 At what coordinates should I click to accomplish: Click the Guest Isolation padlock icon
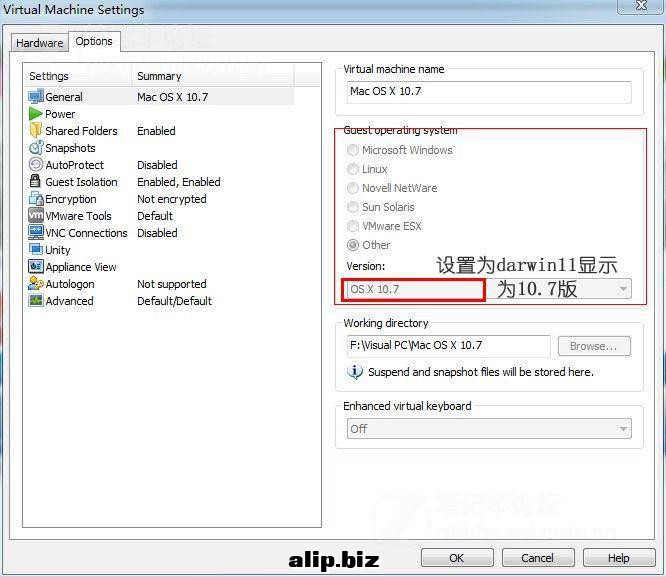point(36,181)
